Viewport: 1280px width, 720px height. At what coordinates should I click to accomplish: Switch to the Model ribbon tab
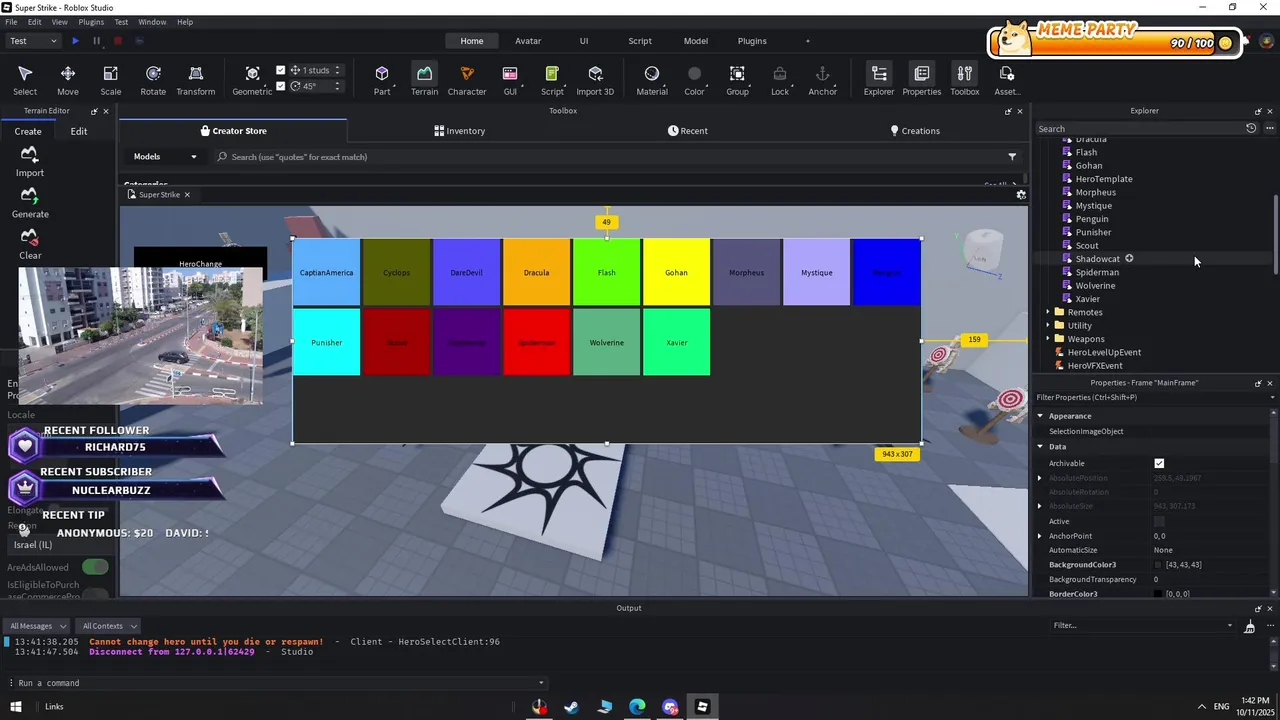click(x=696, y=41)
